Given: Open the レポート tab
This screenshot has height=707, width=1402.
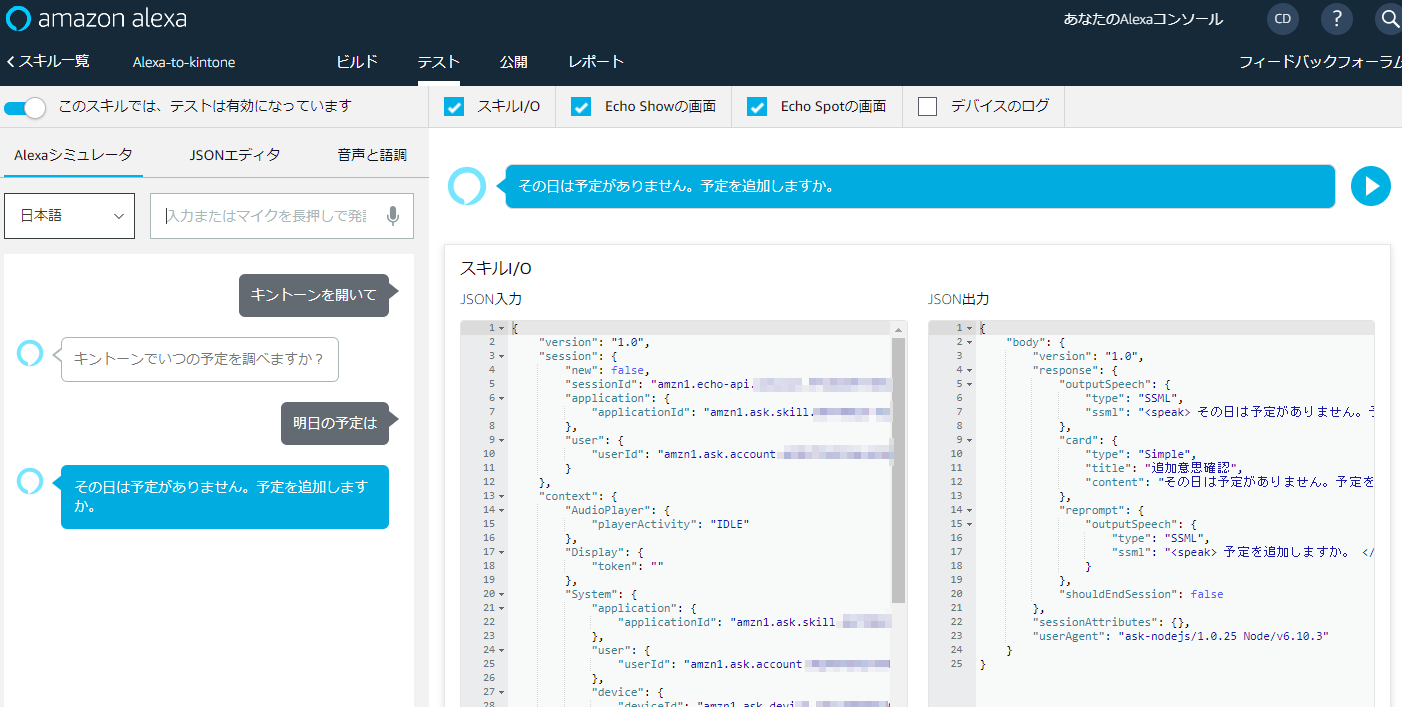Looking at the screenshot, I should pos(596,62).
